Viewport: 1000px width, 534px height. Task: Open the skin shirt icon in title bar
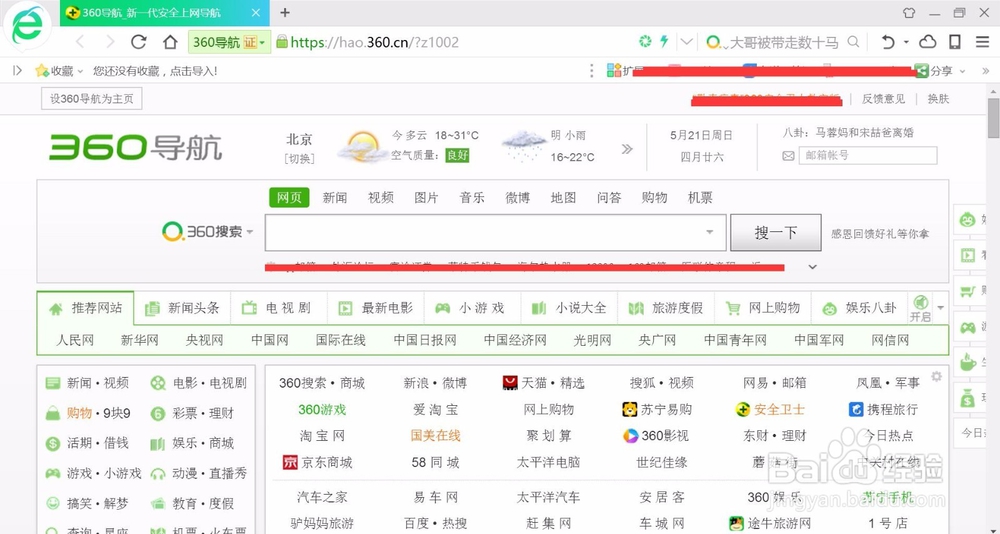pos(909,12)
